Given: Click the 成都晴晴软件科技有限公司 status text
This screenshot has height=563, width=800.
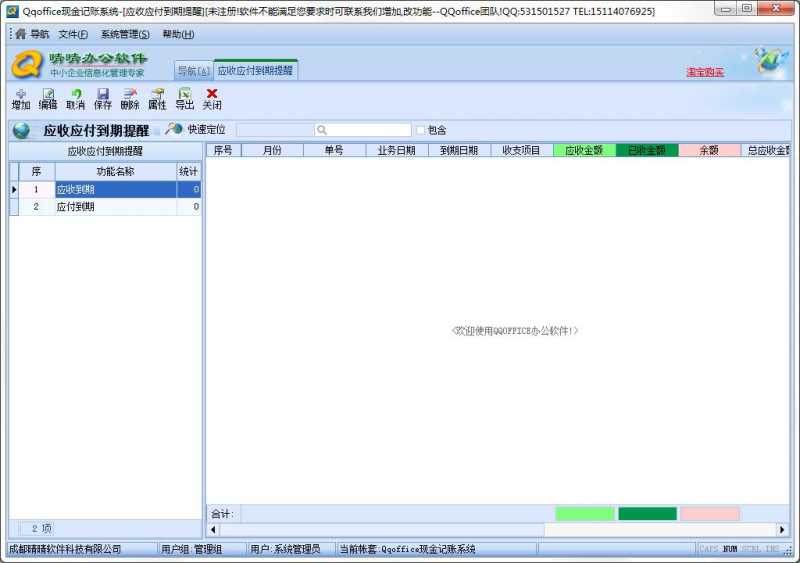Looking at the screenshot, I should click(65, 549).
